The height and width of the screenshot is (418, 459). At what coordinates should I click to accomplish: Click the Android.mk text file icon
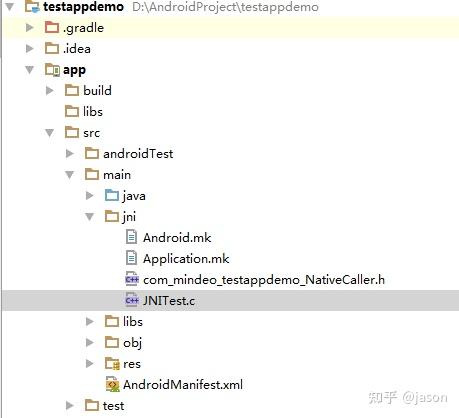click(131, 237)
